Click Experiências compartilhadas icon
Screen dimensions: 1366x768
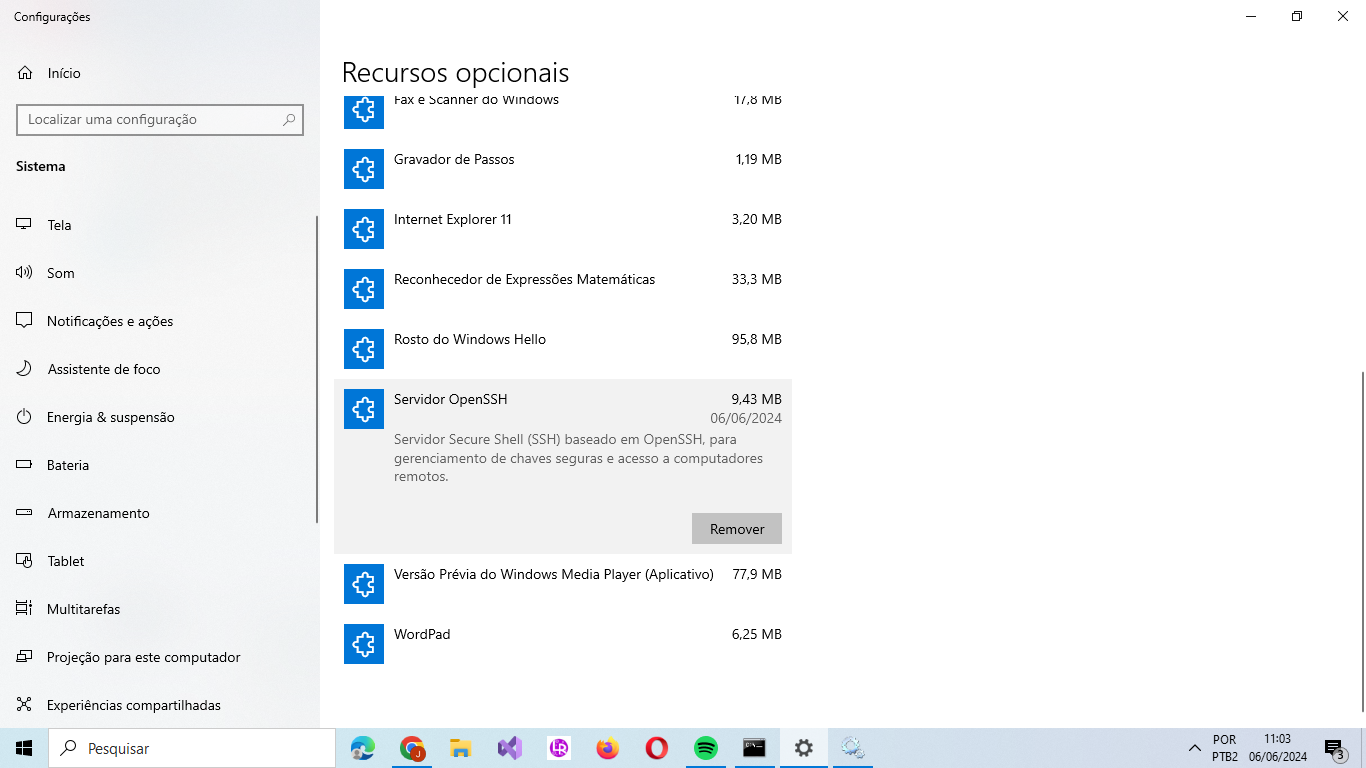pyautogui.click(x=25, y=705)
